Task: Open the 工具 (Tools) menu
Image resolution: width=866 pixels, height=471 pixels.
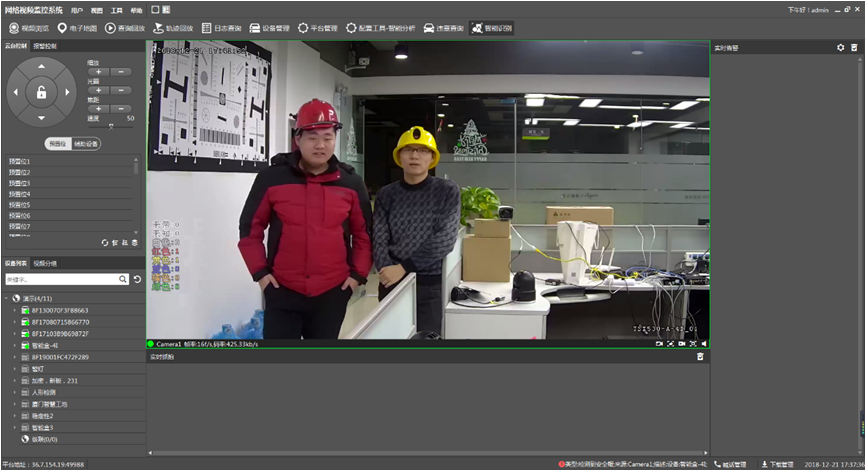Action: point(117,10)
